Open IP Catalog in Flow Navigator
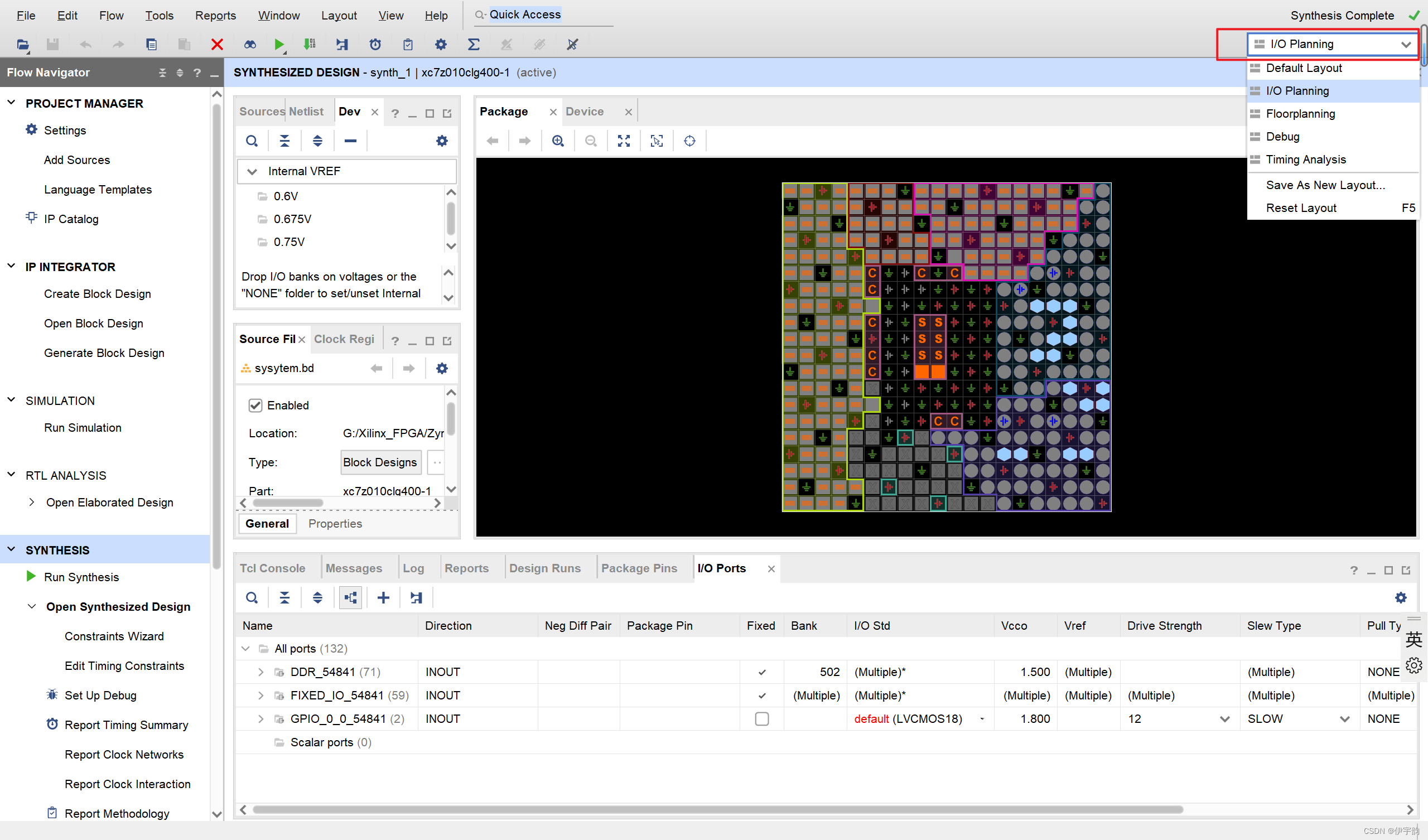This screenshot has height=840, width=1428. [71, 219]
